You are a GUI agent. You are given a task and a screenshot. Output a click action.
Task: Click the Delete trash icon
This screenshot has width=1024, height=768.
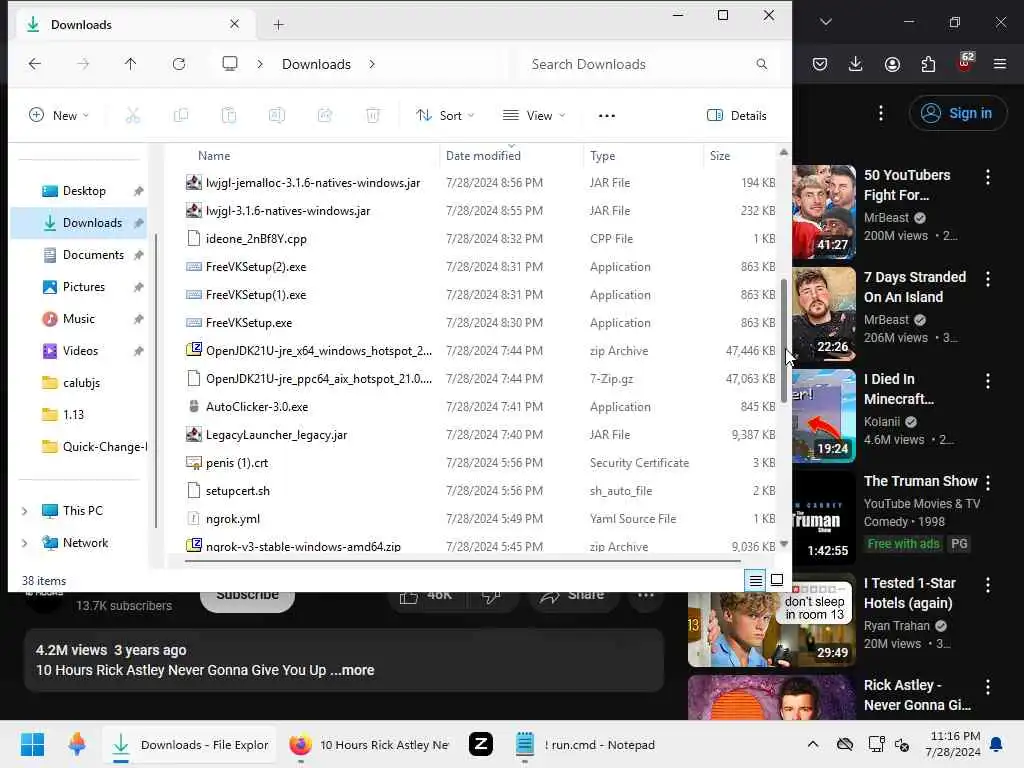tap(373, 116)
